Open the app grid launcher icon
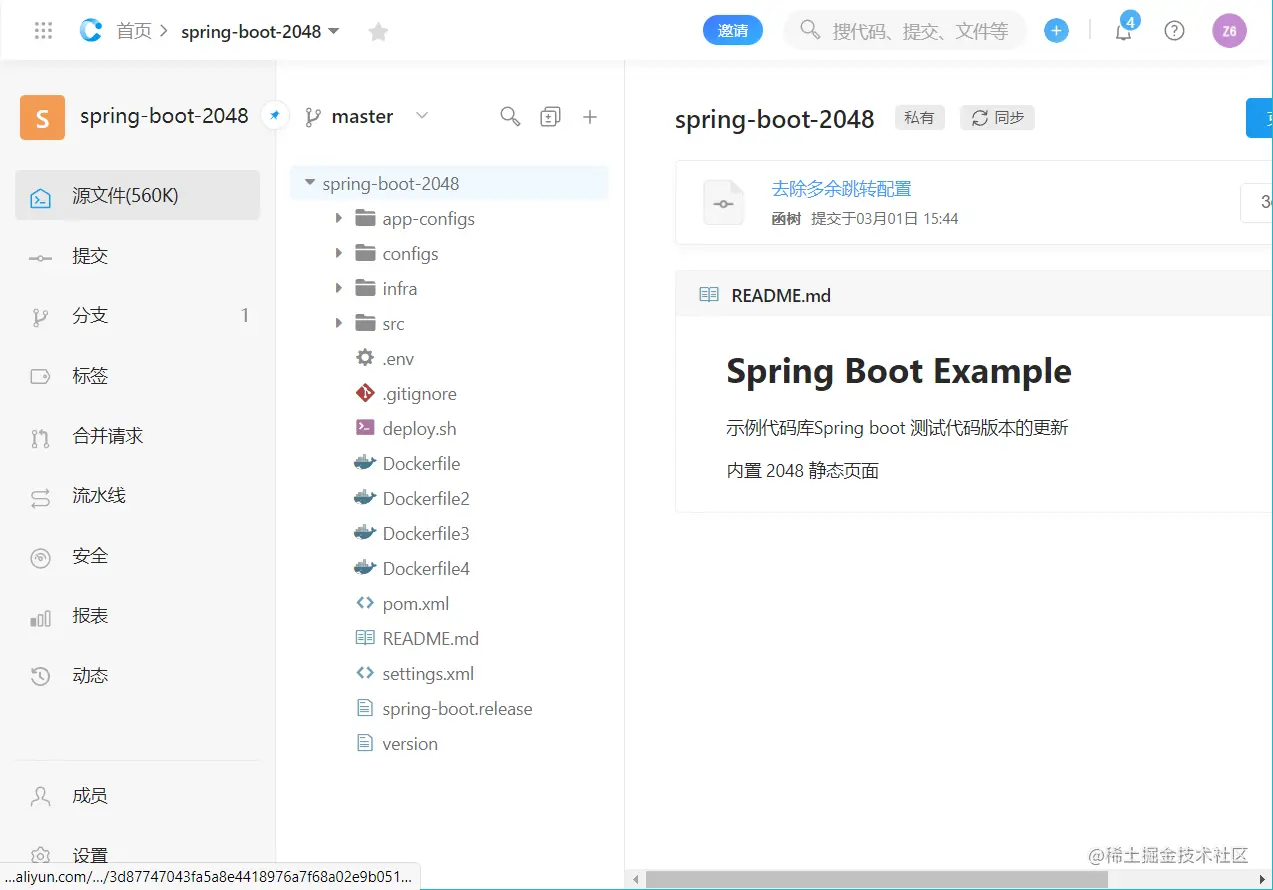 (43, 31)
